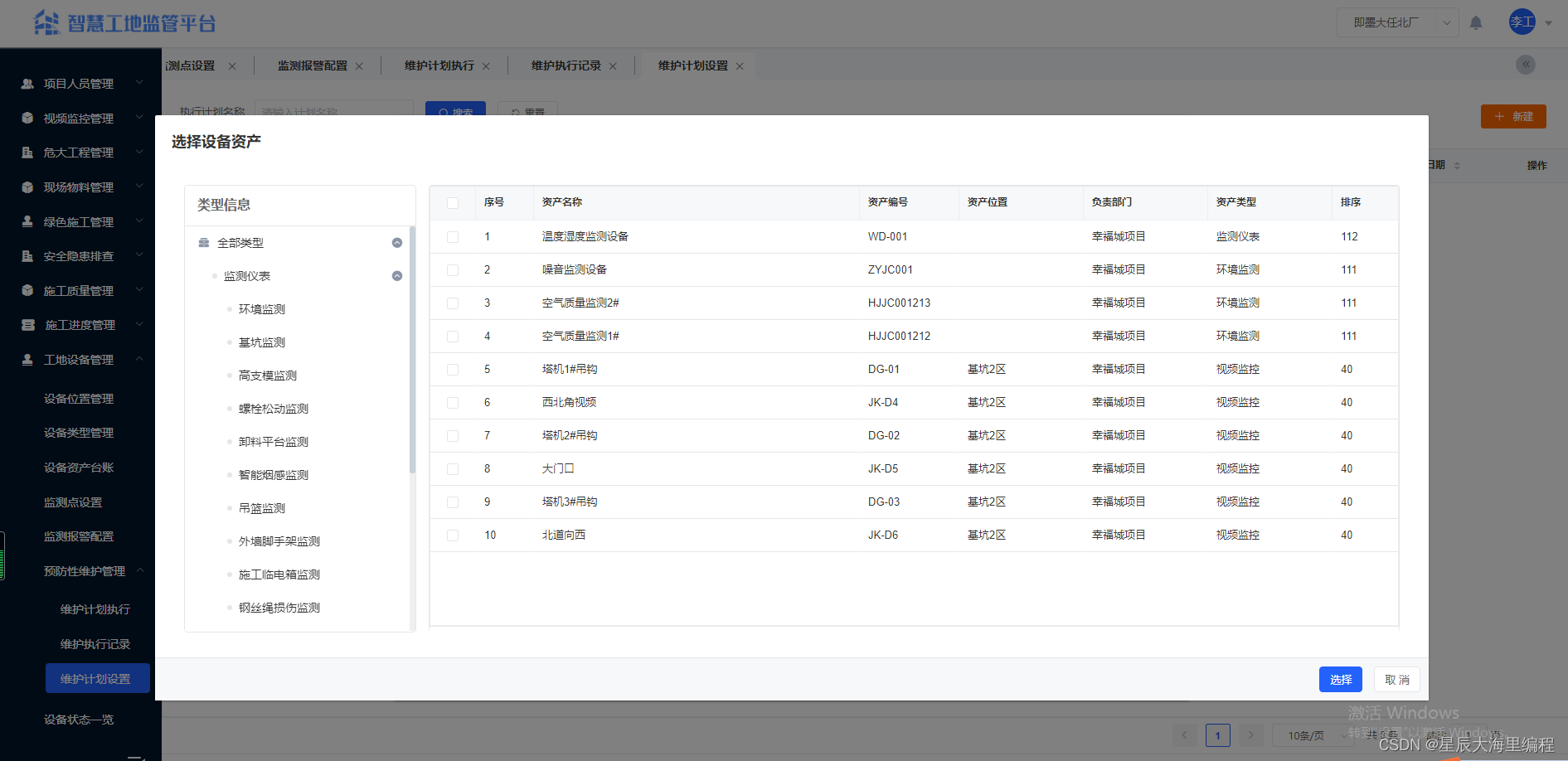Viewport: 1568px width, 761px height.
Task: Click the collapse tabs double-arrow icon
Action: click(x=1526, y=65)
